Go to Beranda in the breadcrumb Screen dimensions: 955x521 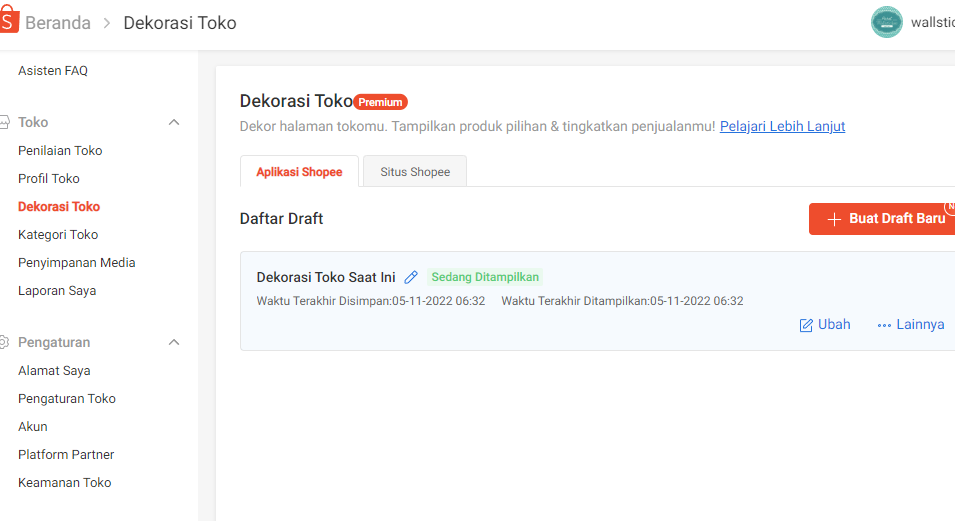tap(58, 23)
